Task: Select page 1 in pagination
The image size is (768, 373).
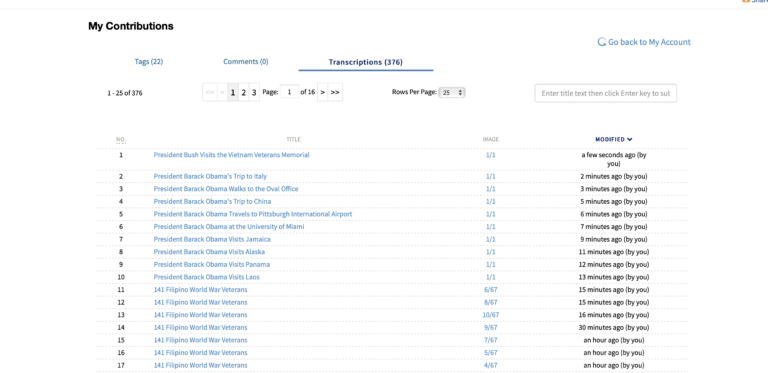Action: (233, 92)
